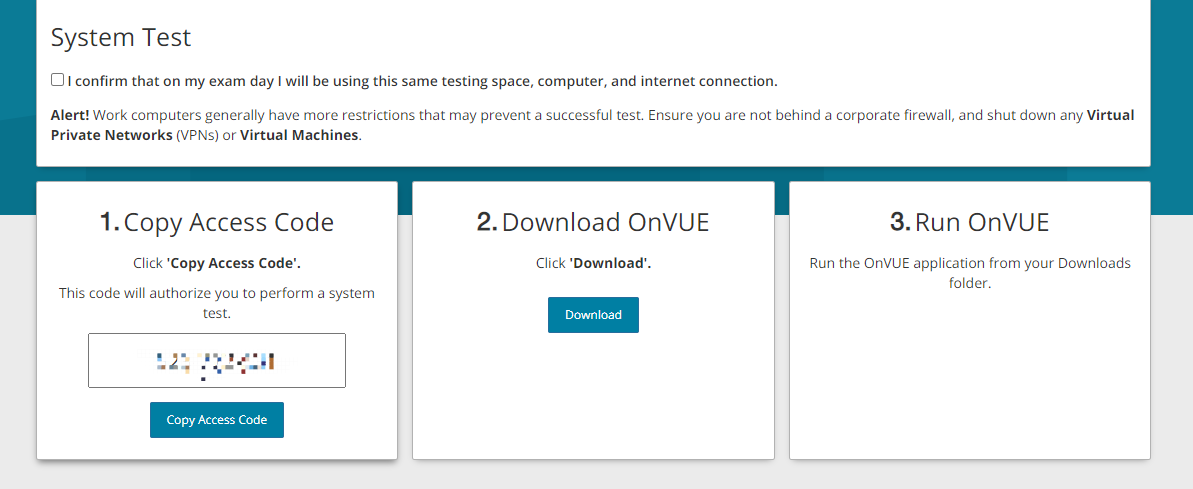Select the access code input field

(x=217, y=360)
